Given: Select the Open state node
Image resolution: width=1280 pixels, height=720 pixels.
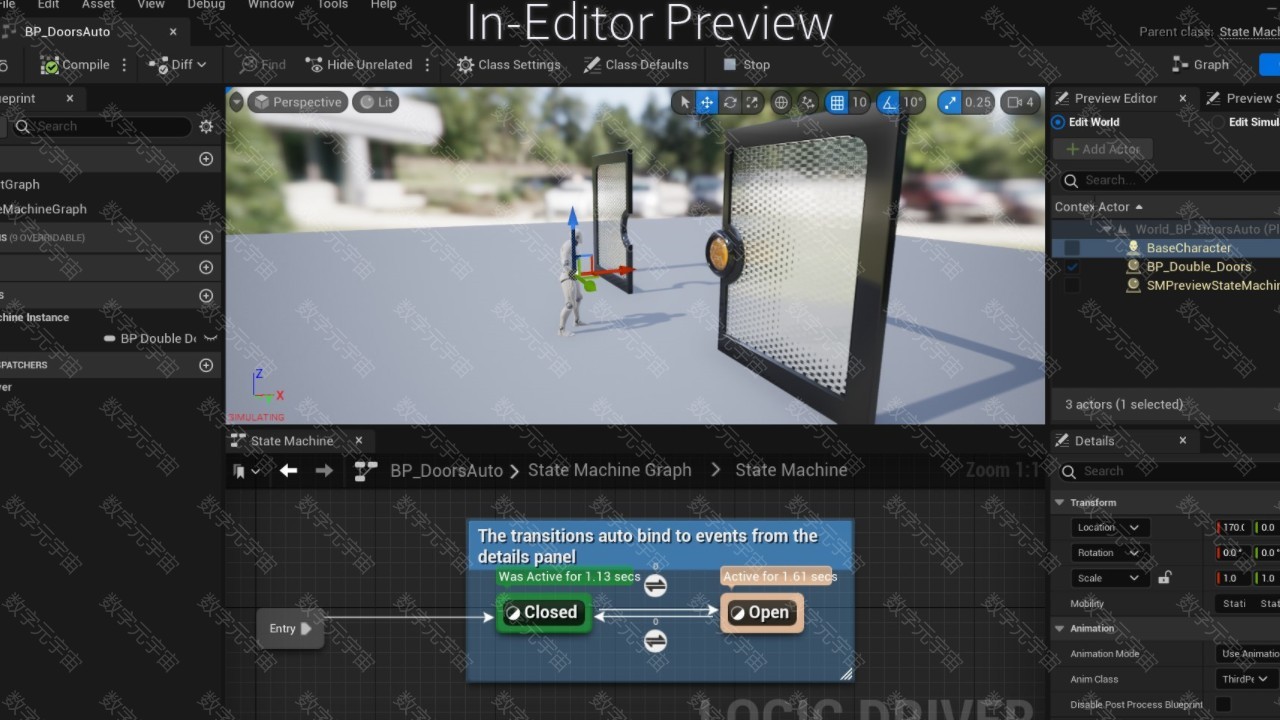Looking at the screenshot, I should tap(760, 612).
